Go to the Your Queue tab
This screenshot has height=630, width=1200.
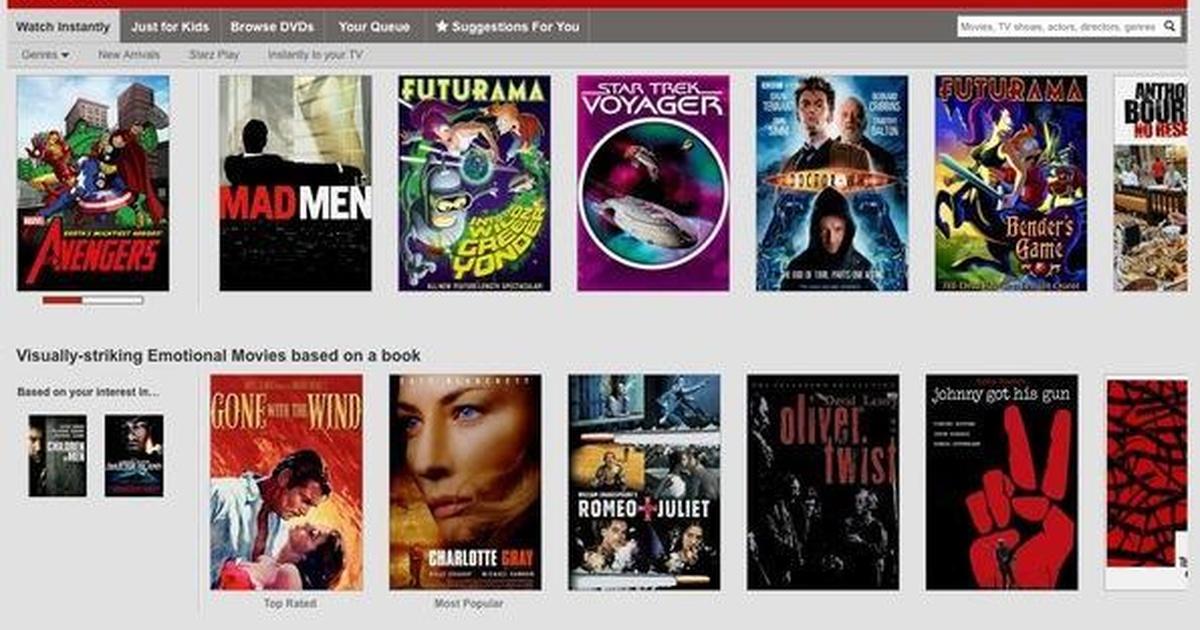[x=367, y=27]
